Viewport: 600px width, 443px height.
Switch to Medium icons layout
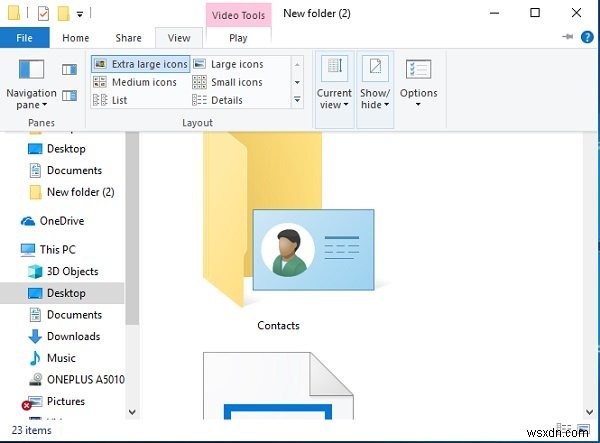135,82
